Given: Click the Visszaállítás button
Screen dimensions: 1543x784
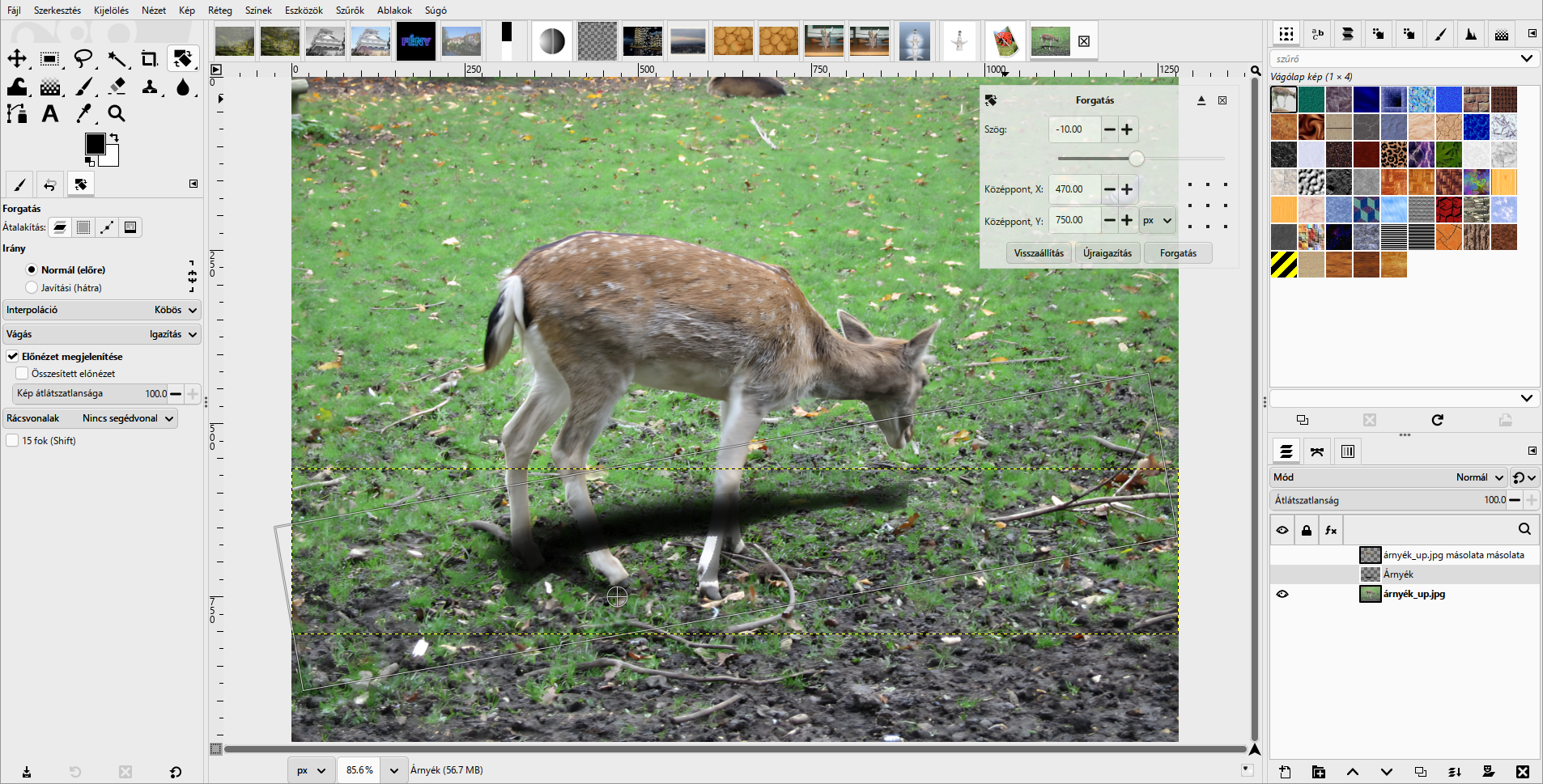Looking at the screenshot, I should click(1039, 253).
